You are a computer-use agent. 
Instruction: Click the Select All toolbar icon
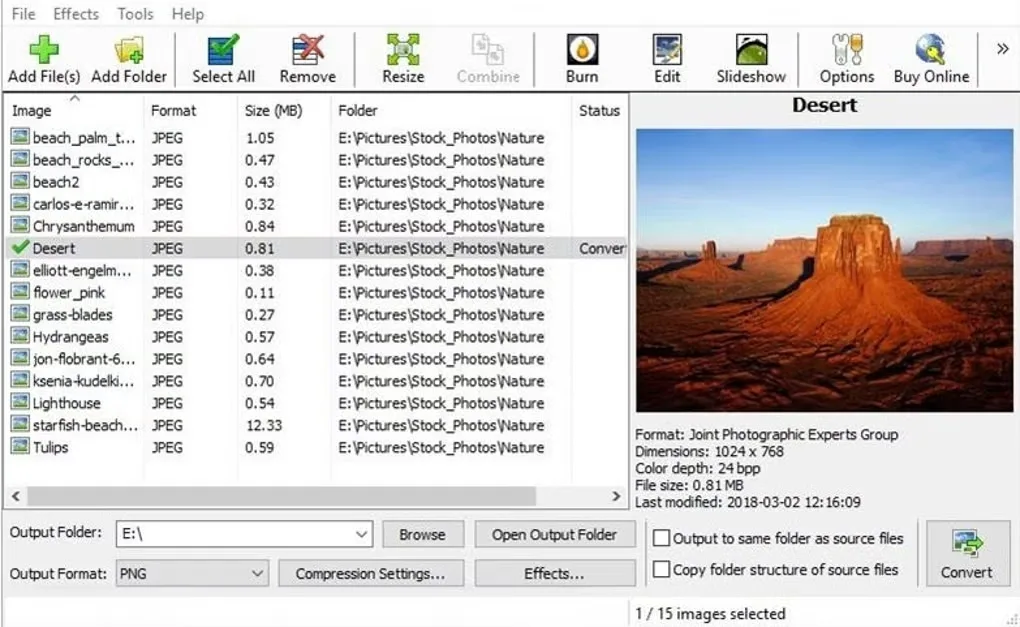[x=223, y=51]
